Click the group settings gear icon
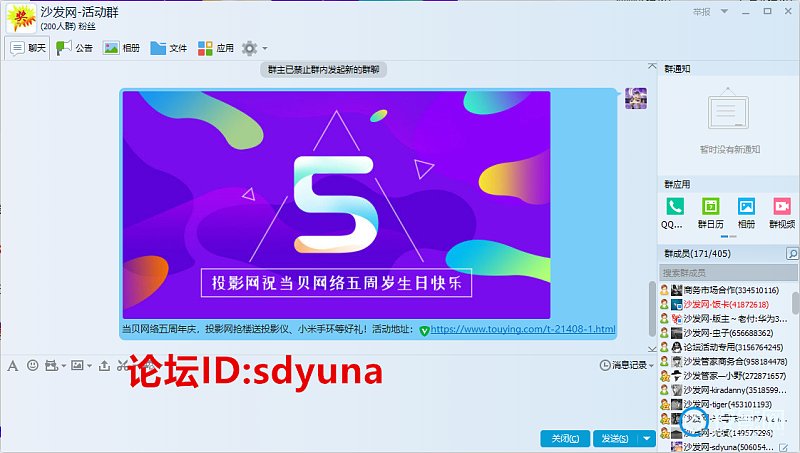The height and width of the screenshot is (453, 800). point(249,48)
